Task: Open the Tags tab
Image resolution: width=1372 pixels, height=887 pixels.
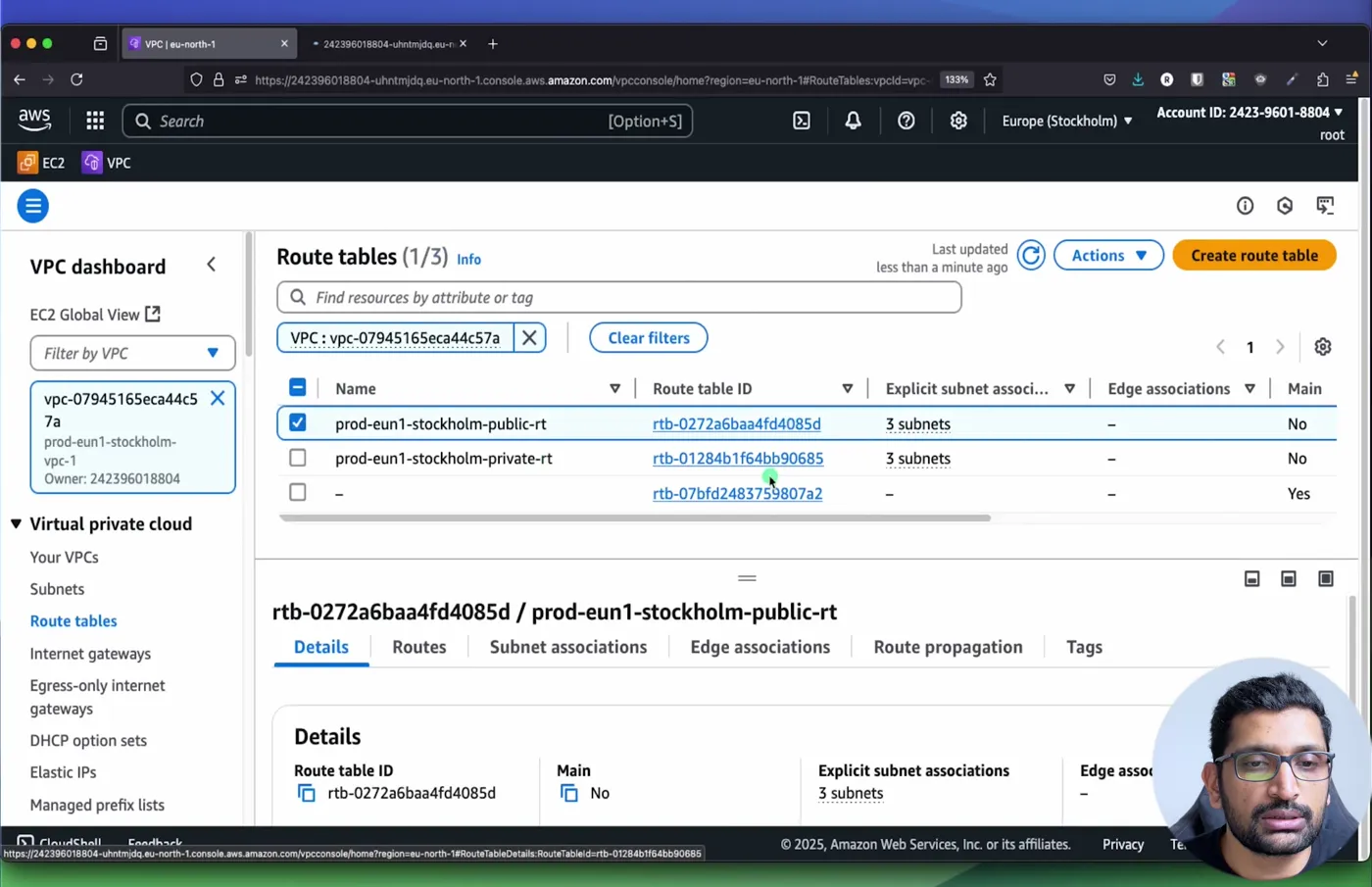Action: 1084,647
